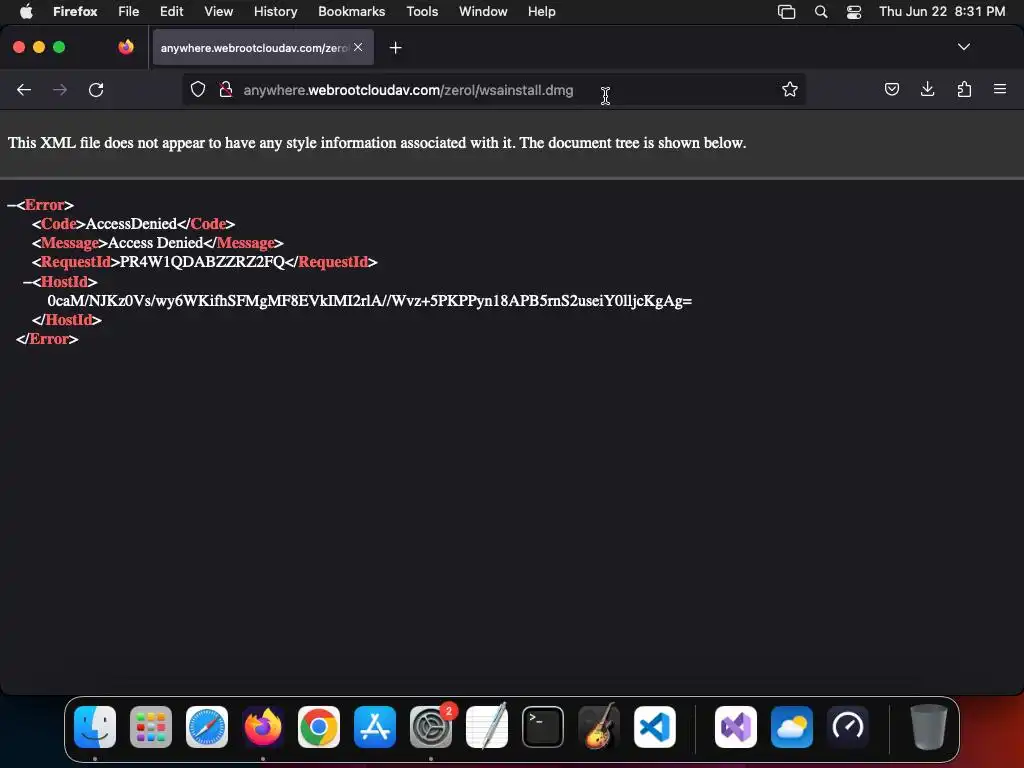Open the File menu
This screenshot has width=1024, height=768.
coord(128,12)
